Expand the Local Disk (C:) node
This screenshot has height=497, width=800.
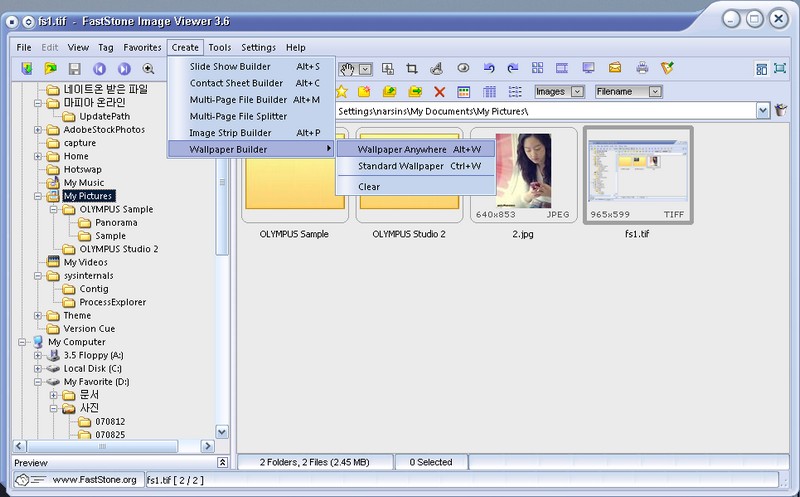38,368
